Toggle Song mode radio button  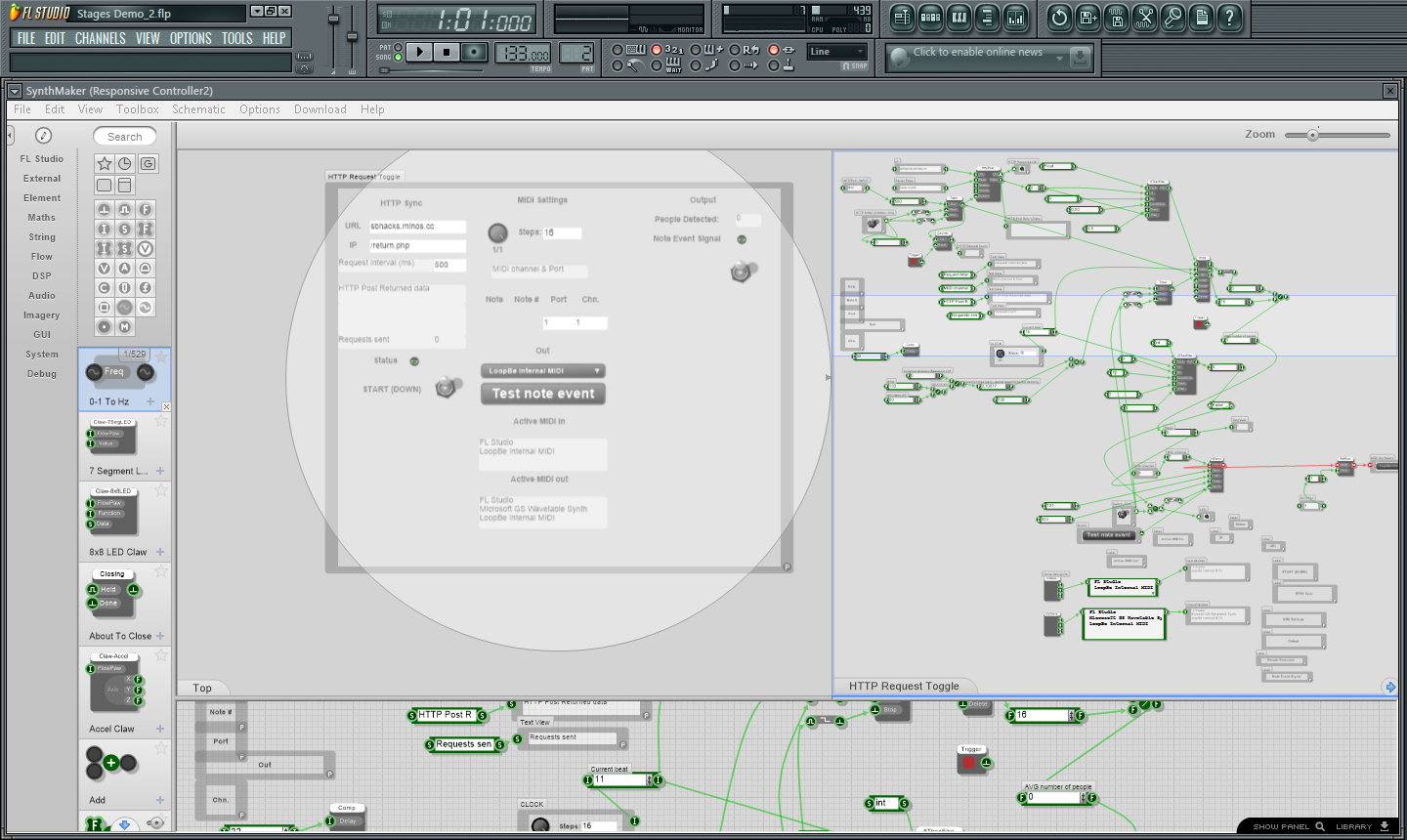pos(398,58)
